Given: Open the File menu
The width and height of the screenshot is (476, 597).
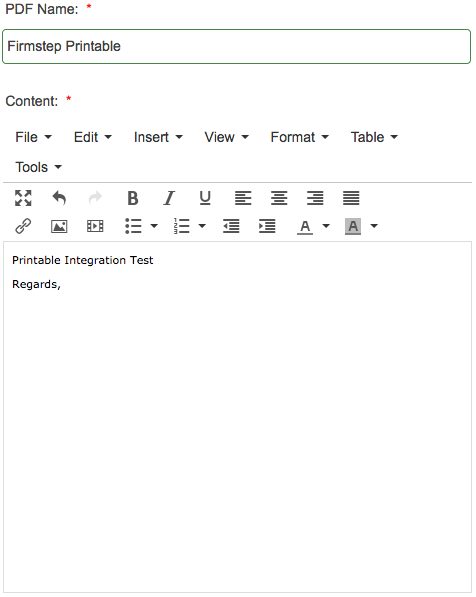Looking at the screenshot, I should [33, 137].
